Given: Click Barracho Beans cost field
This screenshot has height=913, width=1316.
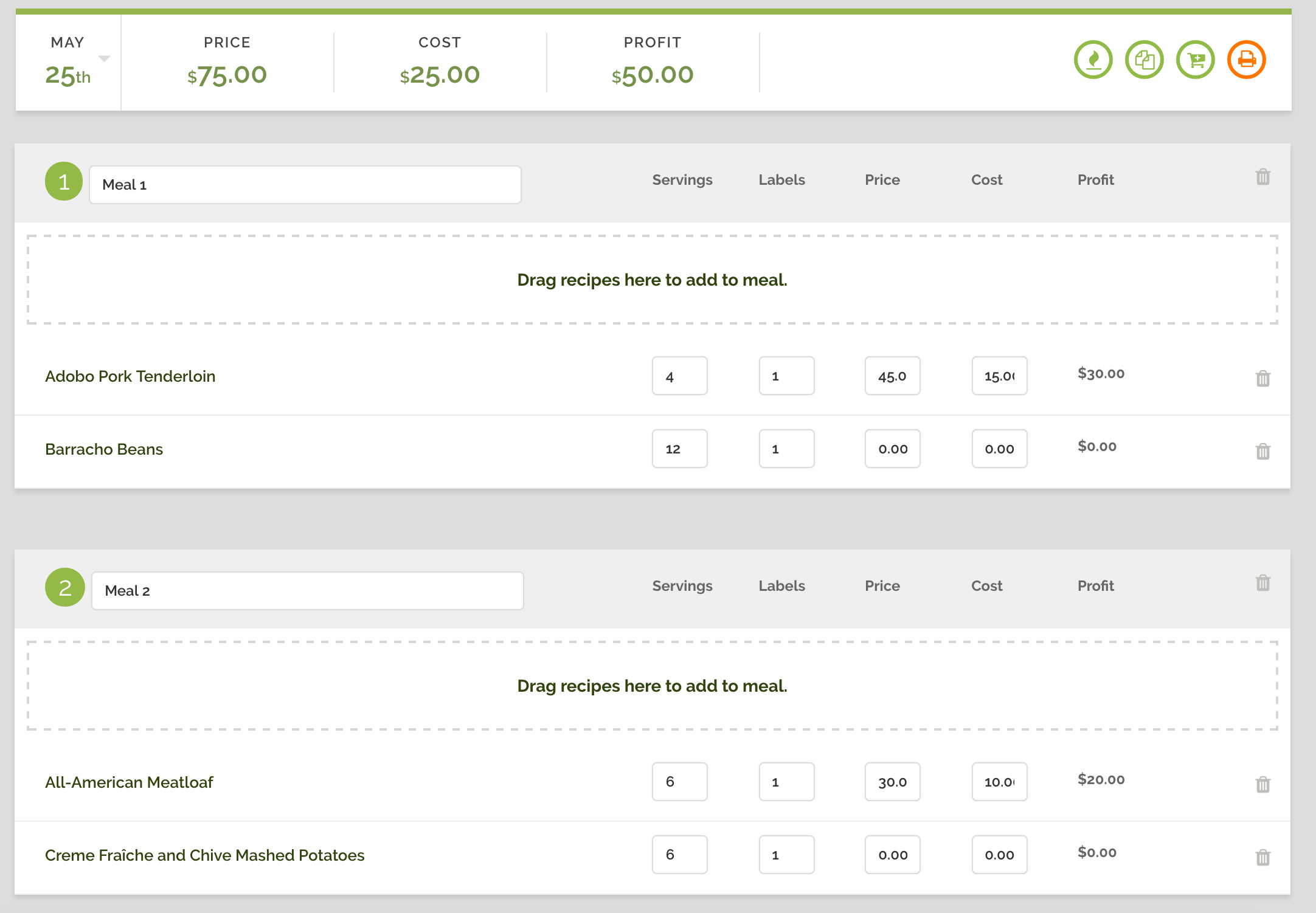Looking at the screenshot, I should 999,449.
